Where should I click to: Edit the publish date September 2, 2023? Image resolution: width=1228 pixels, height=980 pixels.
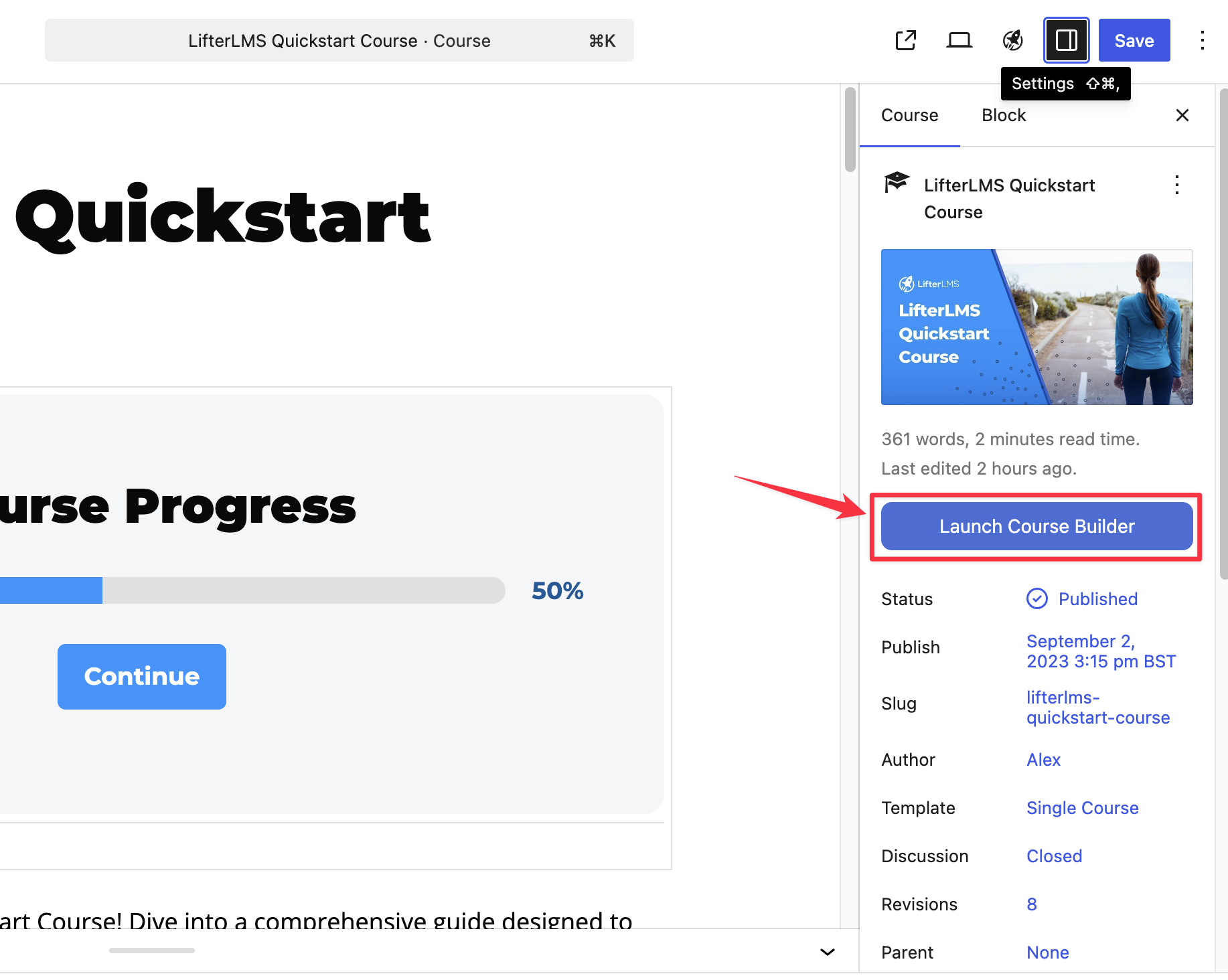click(x=1101, y=651)
